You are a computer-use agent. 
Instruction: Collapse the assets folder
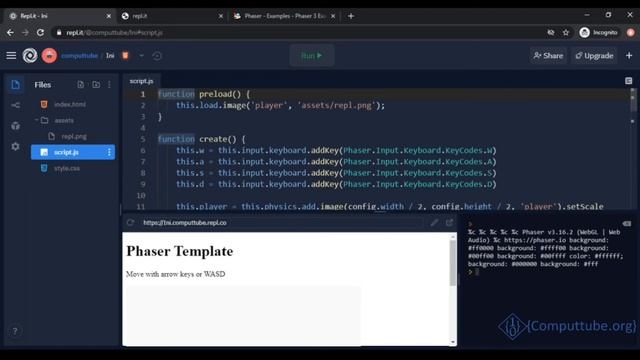click(37, 120)
